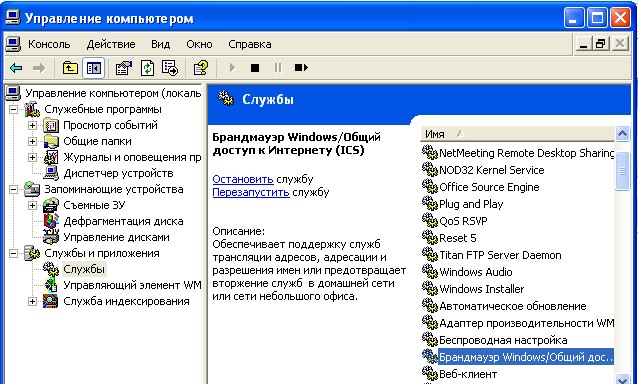The height and width of the screenshot is (384, 638).
Task: Click the title bar computer icon
Action: (13, 18)
